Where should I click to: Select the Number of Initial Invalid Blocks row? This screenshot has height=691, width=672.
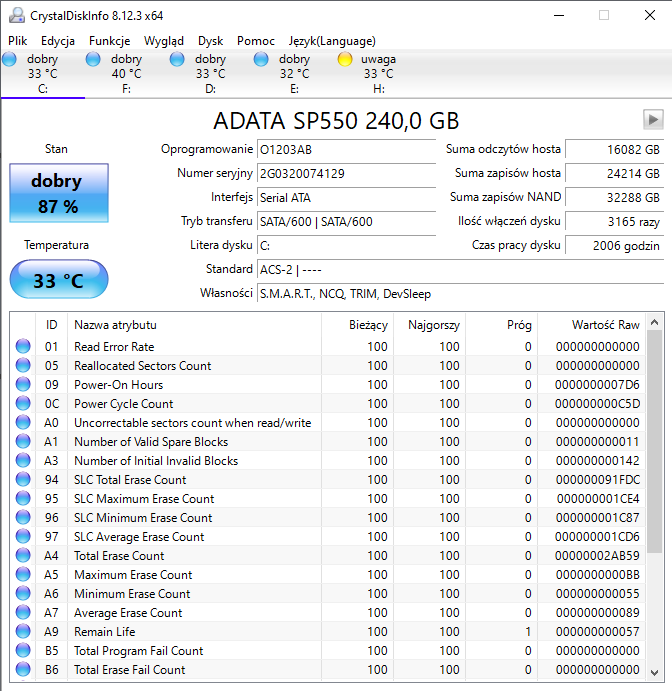(327, 461)
